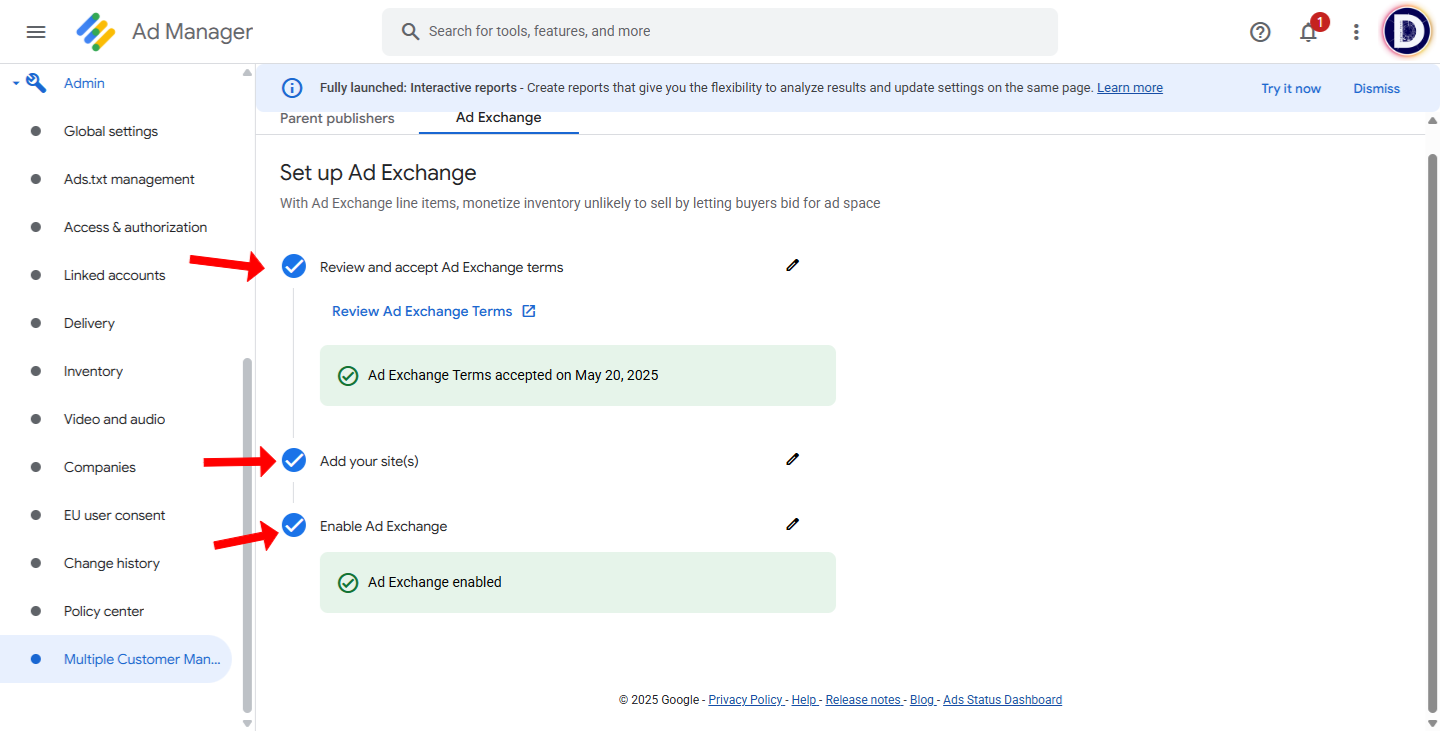The height and width of the screenshot is (731, 1440).
Task: Open the Policy center
Action: coord(104,611)
